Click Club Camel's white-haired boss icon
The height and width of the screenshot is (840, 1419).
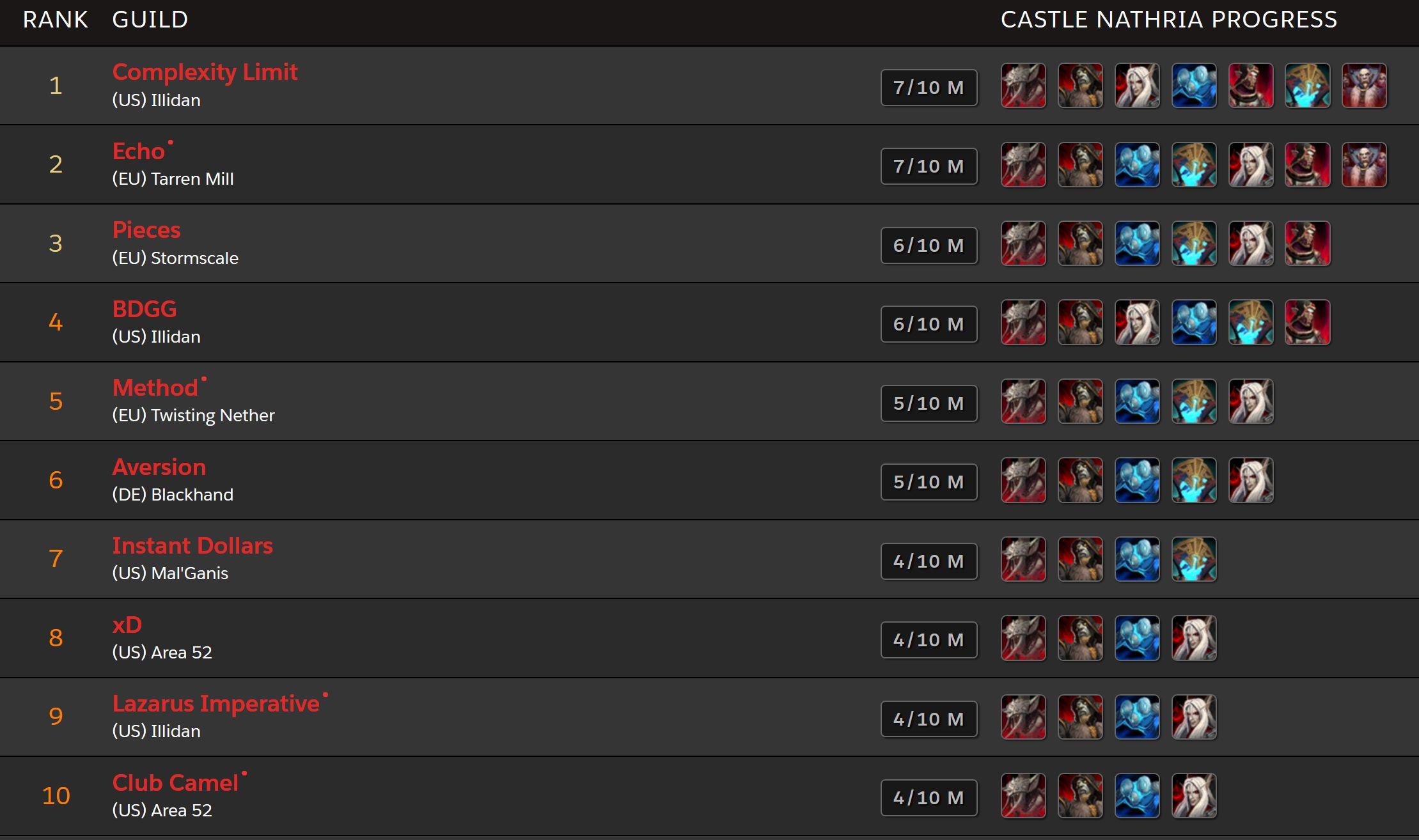point(1194,796)
